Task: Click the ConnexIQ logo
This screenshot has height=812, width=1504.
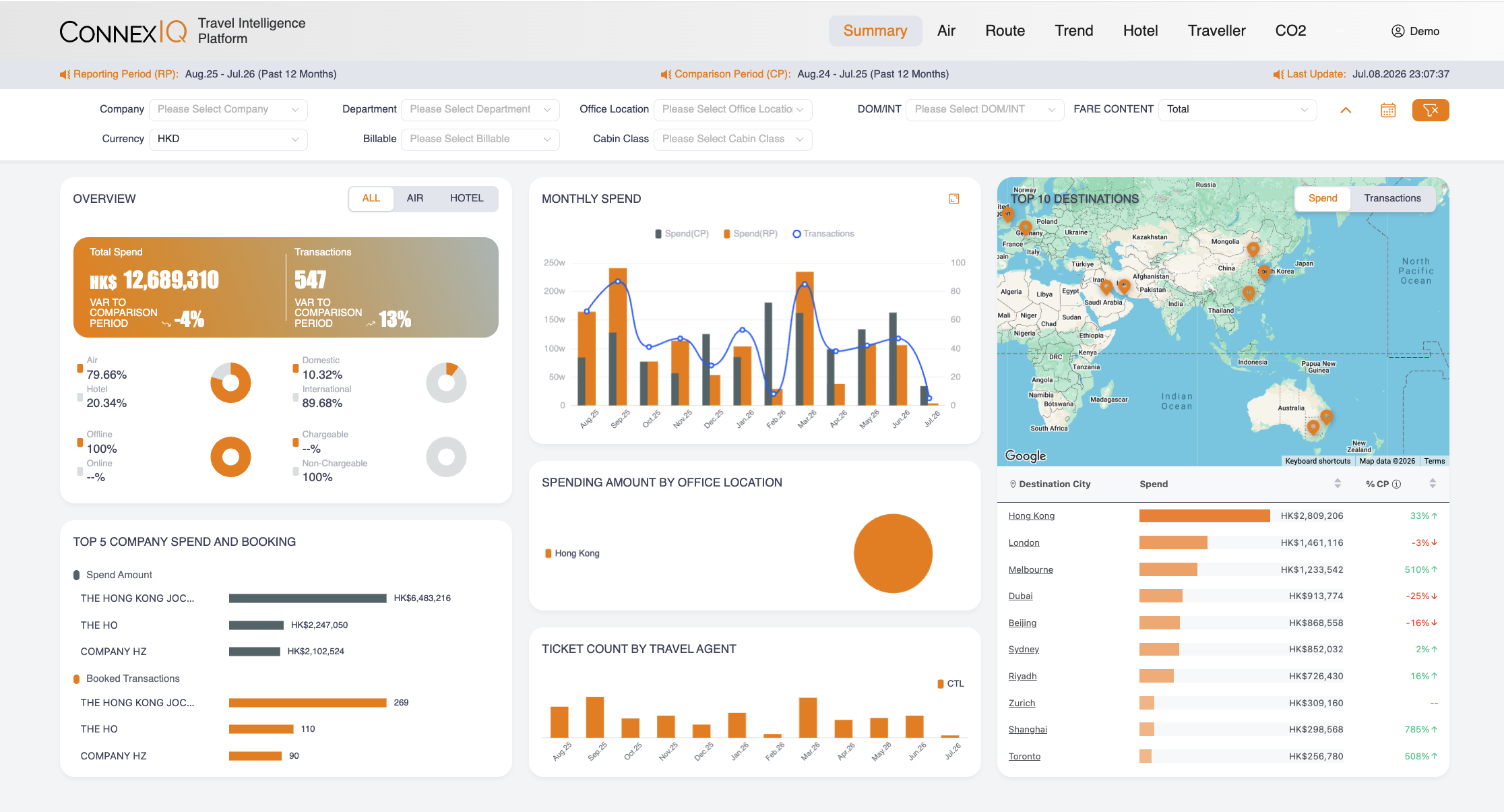Action: [123, 31]
